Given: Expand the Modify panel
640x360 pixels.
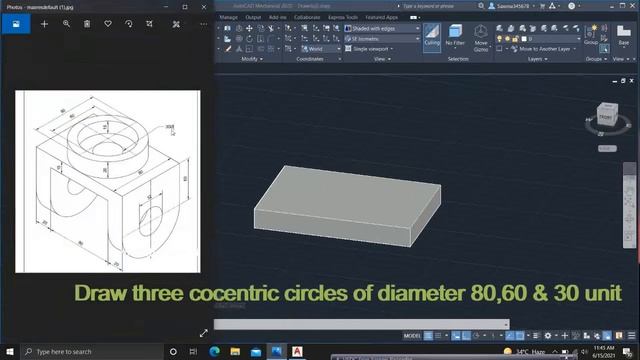Looking at the screenshot, I should tap(252, 59).
